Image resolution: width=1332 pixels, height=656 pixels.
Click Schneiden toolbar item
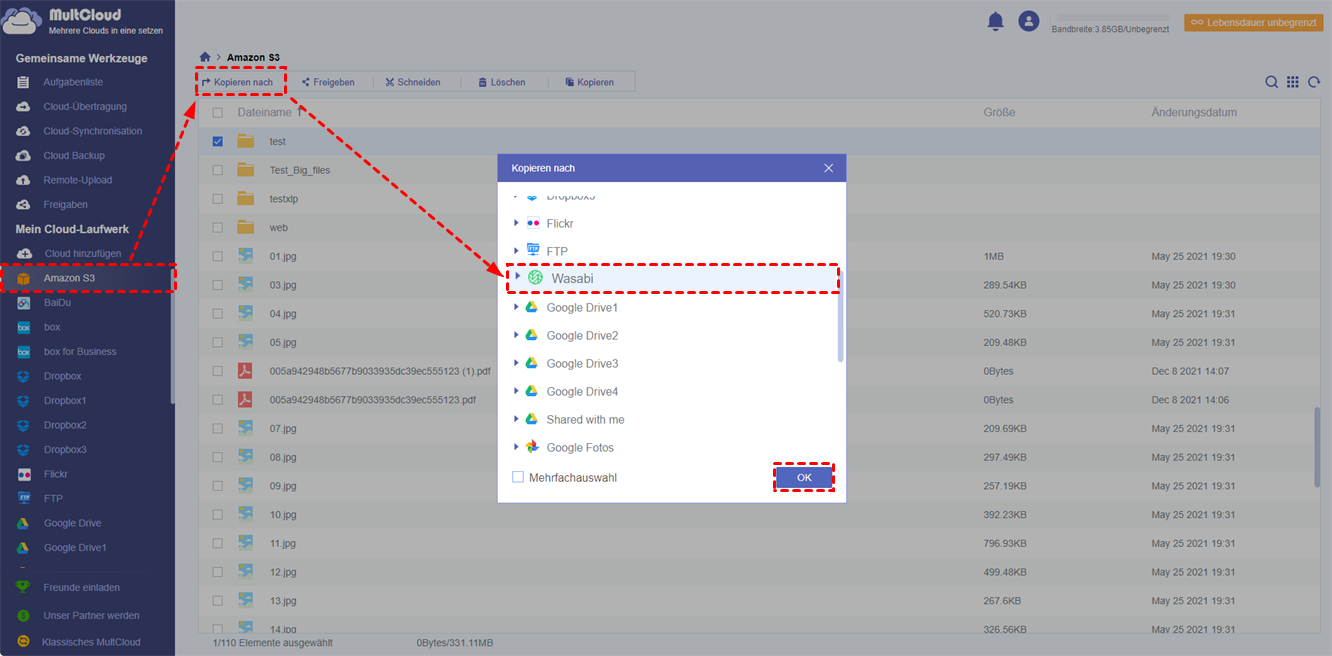pyautogui.click(x=413, y=82)
